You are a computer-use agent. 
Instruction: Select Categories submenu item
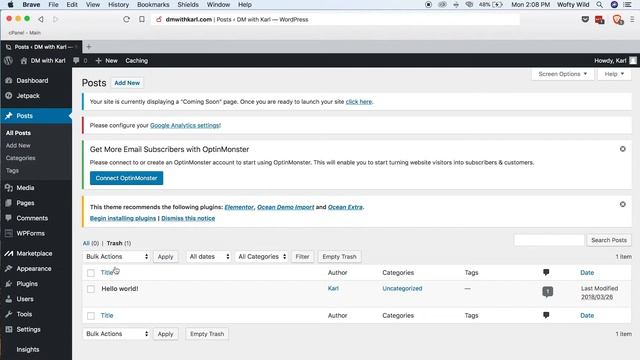click(x=20, y=158)
